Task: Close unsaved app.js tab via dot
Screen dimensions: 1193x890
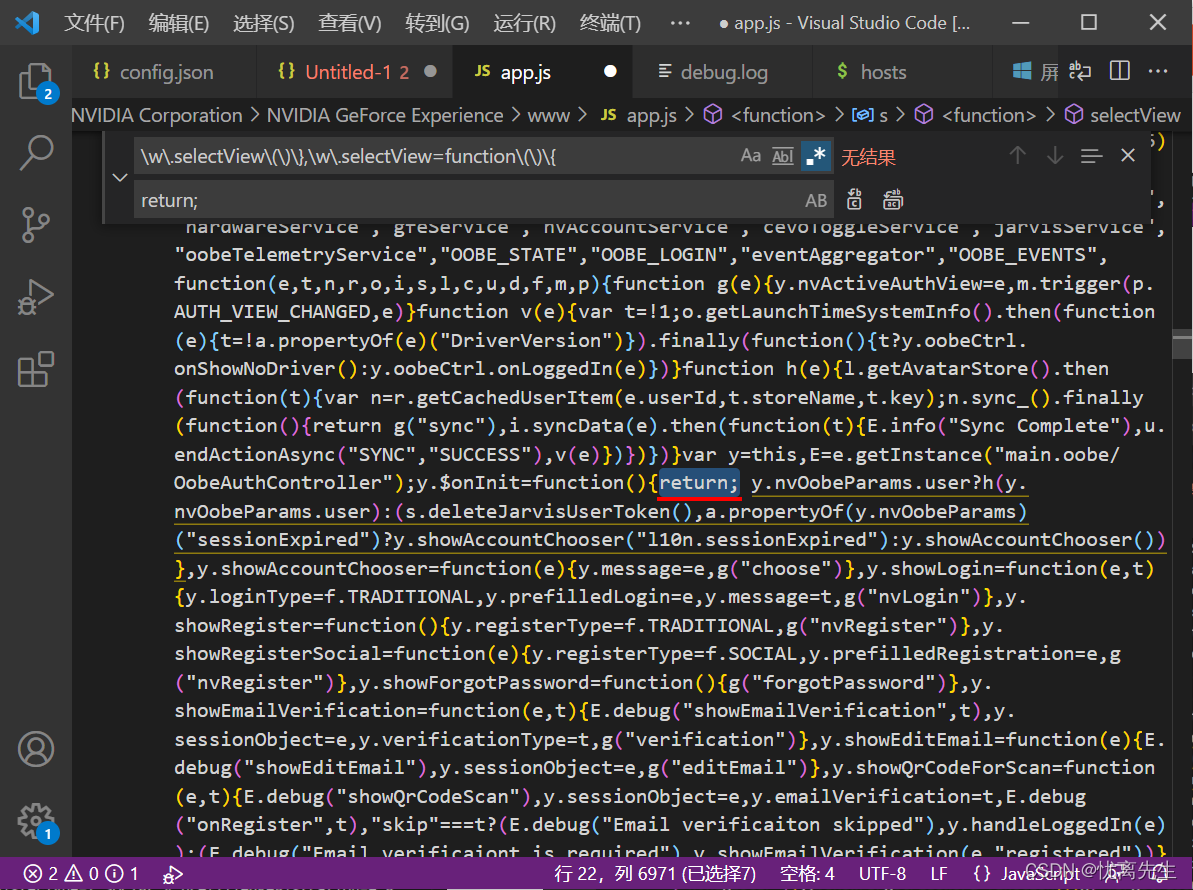Action: (610, 71)
